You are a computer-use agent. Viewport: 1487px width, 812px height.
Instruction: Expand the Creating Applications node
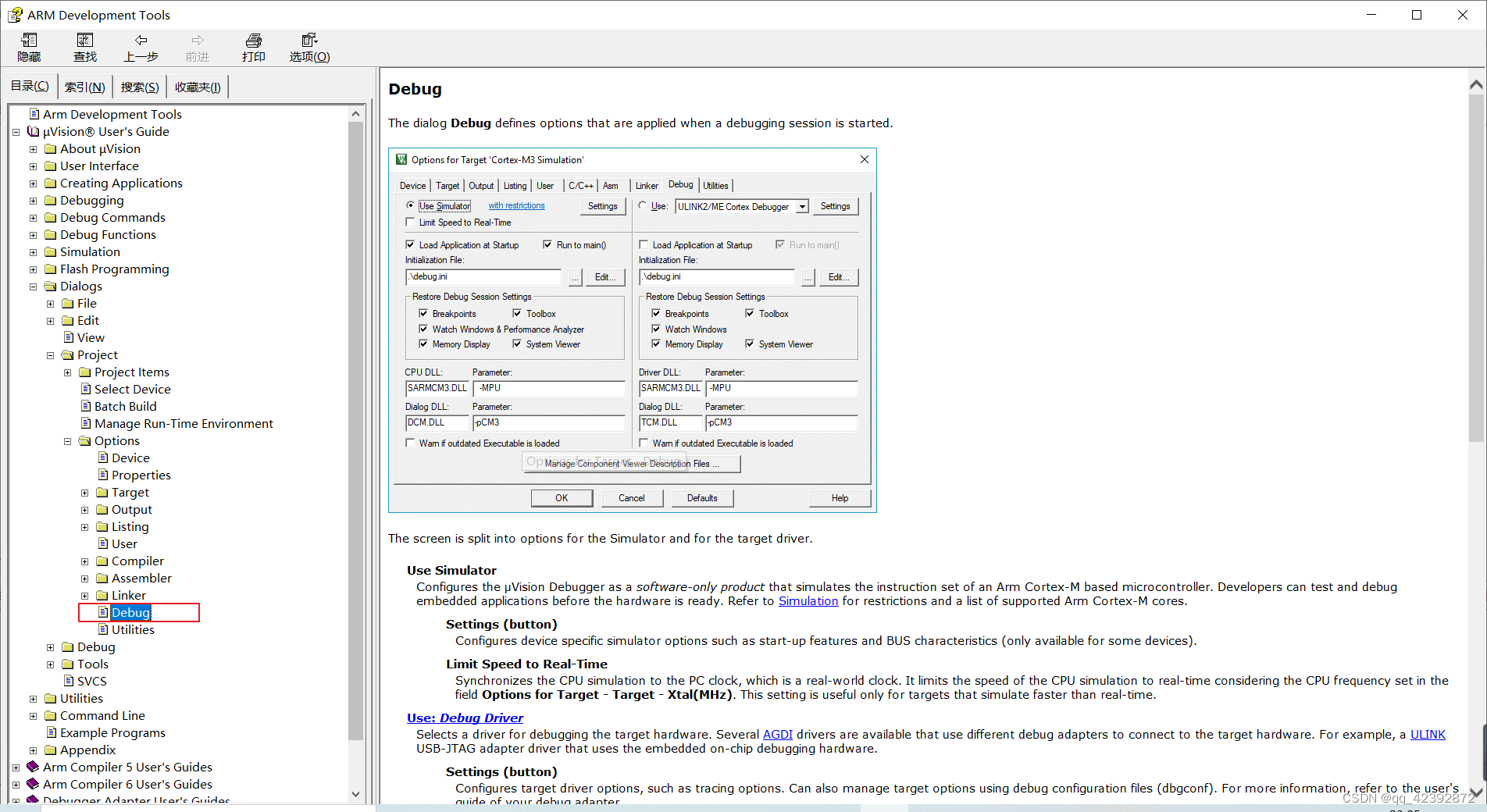point(33,183)
